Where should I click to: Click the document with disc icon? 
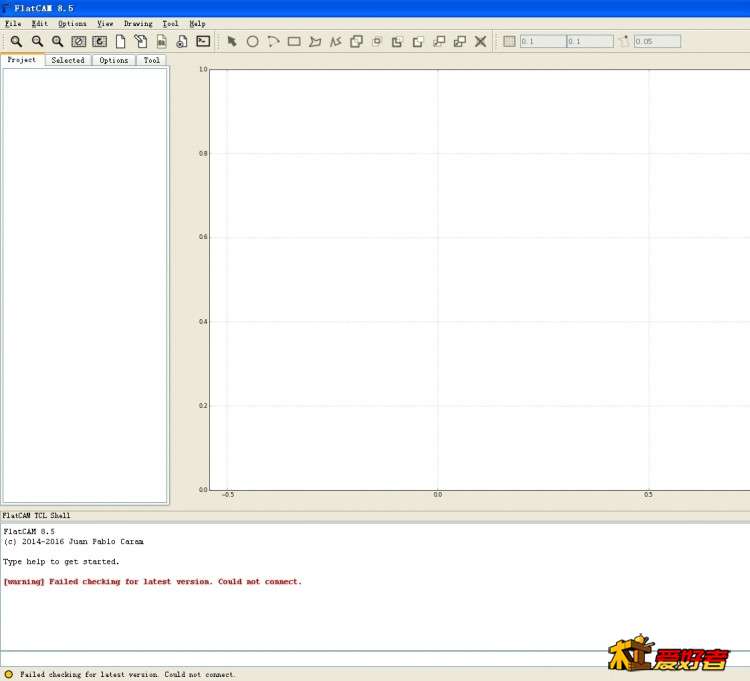pos(182,42)
